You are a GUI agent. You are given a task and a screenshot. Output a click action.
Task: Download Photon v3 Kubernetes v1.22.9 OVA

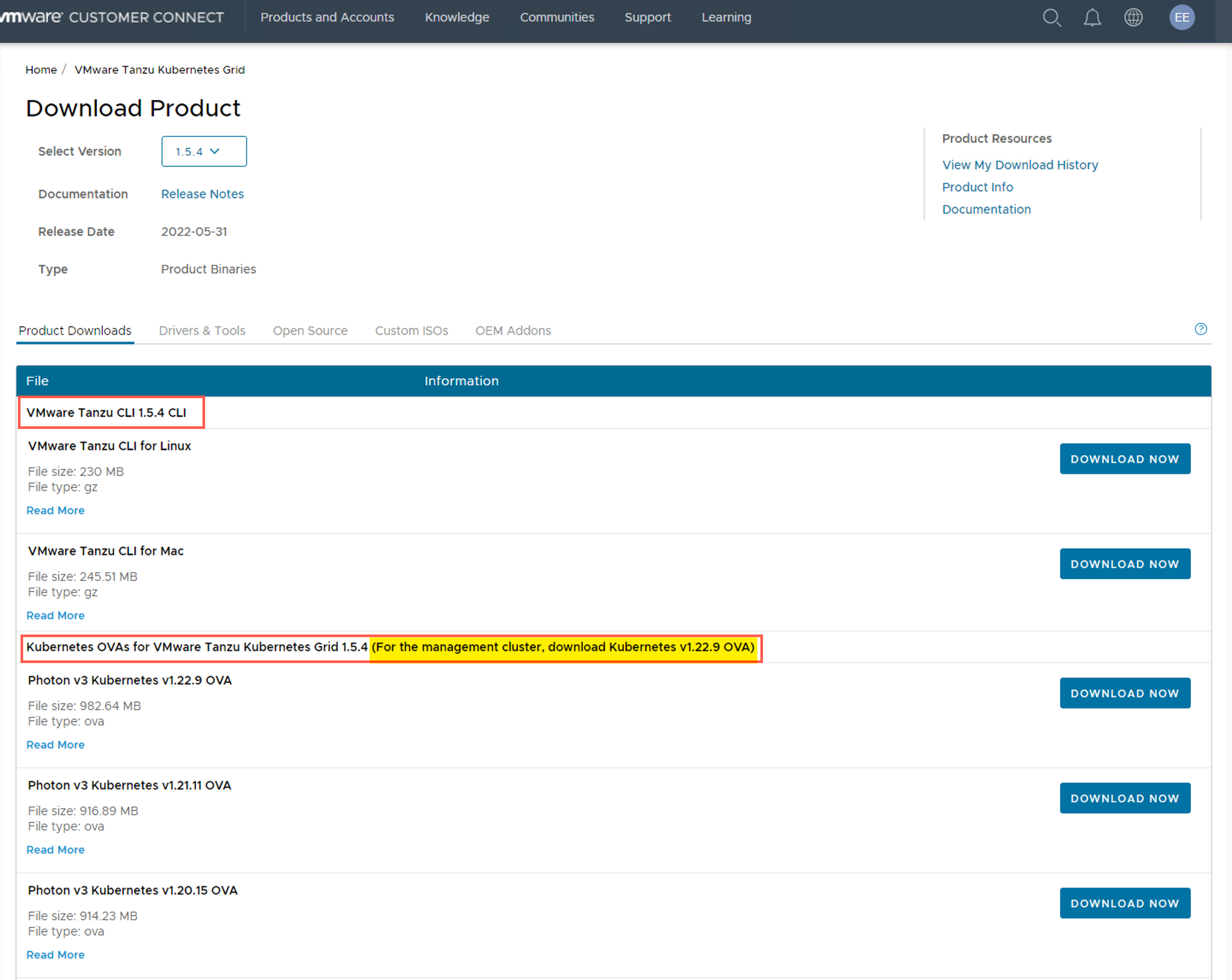click(1125, 693)
